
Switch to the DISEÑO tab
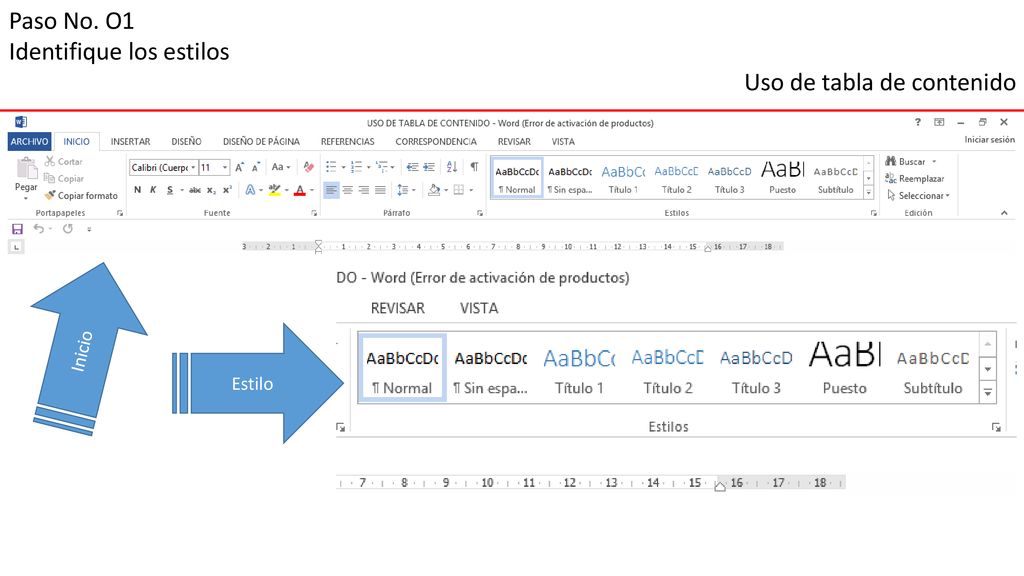coord(186,141)
